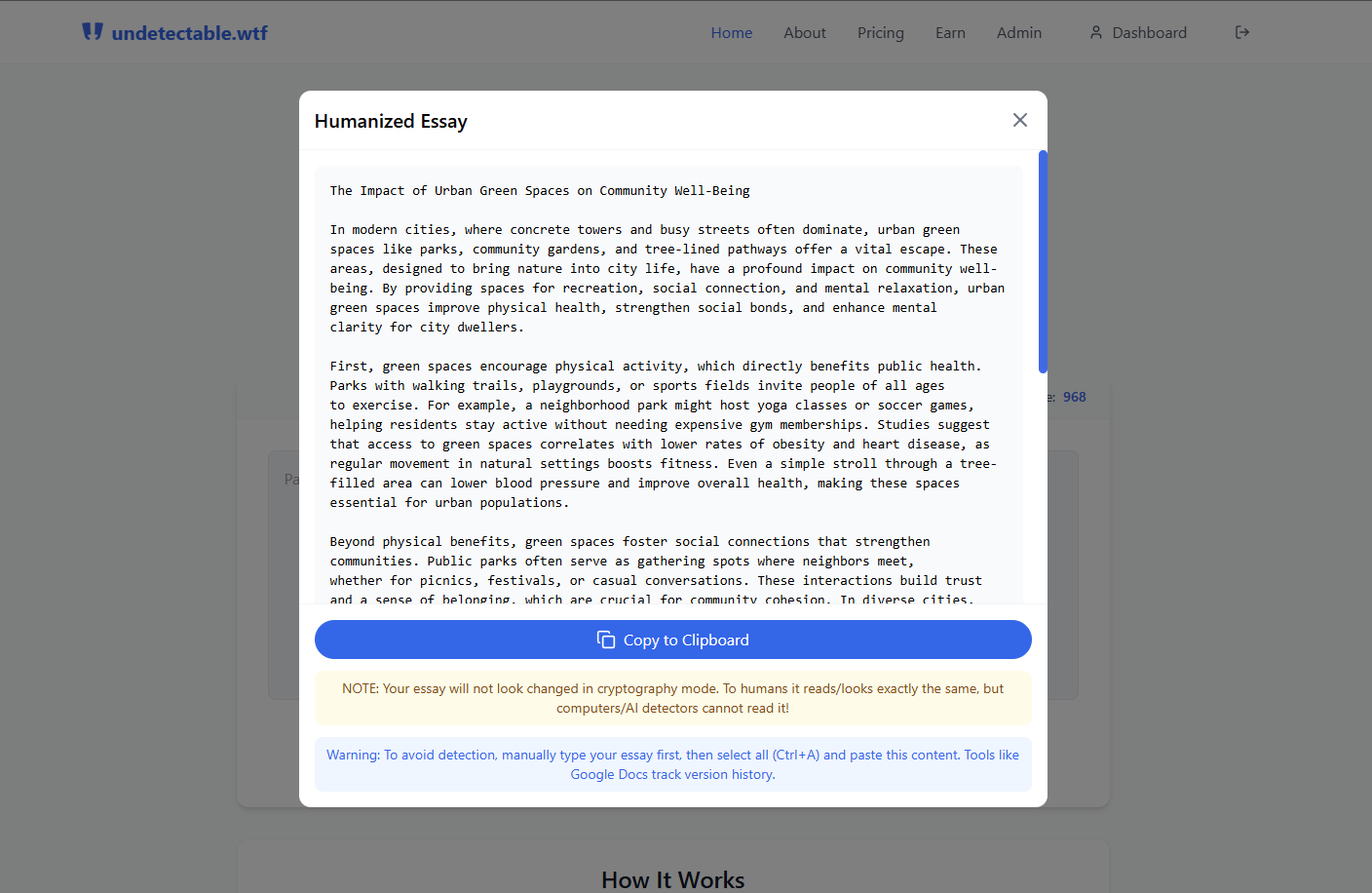
Task: Click the clipboard copy icon
Action: pos(606,640)
